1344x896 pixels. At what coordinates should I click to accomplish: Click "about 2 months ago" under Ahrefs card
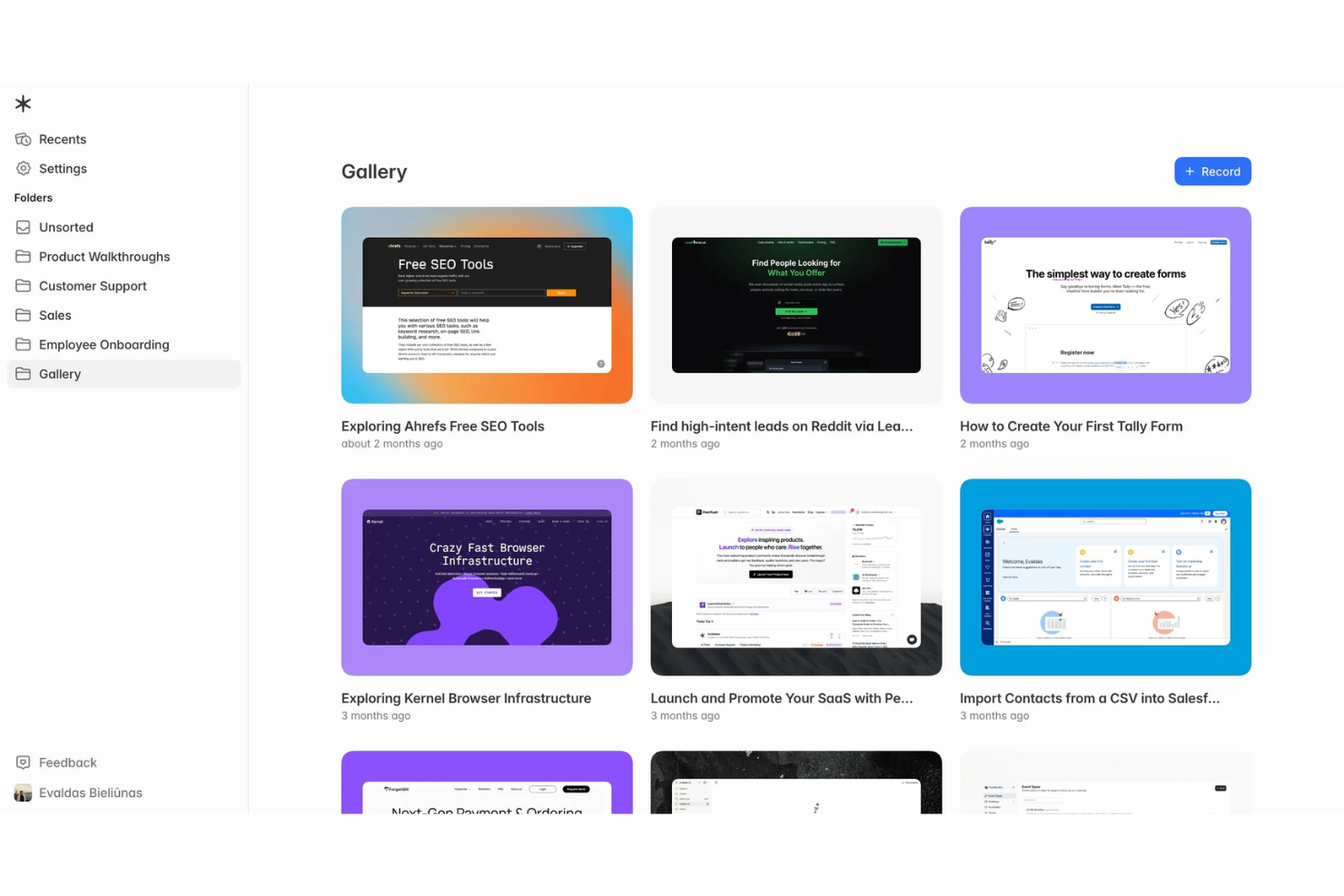[x=391, y=444]
